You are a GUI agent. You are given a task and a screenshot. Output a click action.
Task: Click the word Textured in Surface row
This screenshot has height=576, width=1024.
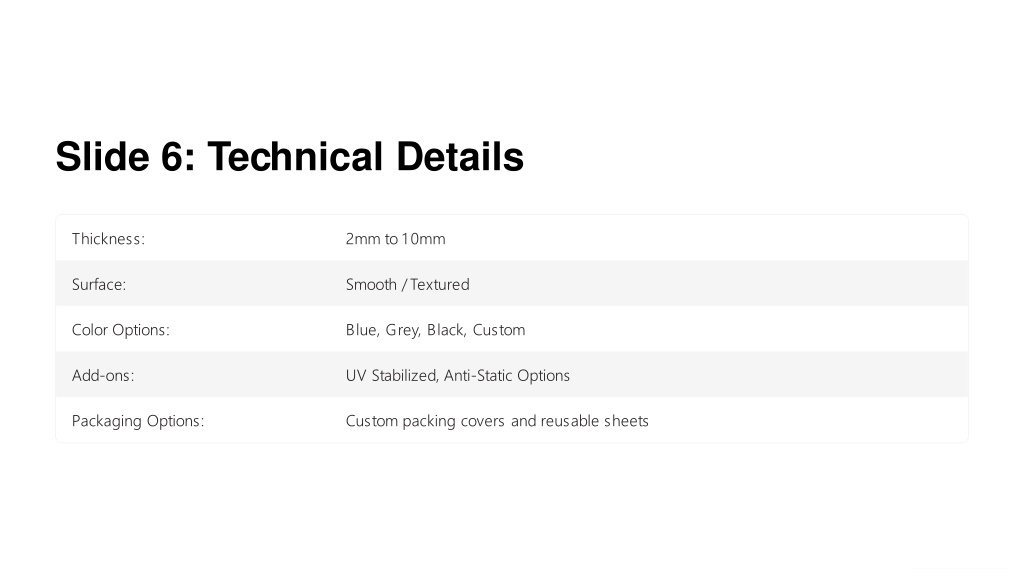point(440,285)
